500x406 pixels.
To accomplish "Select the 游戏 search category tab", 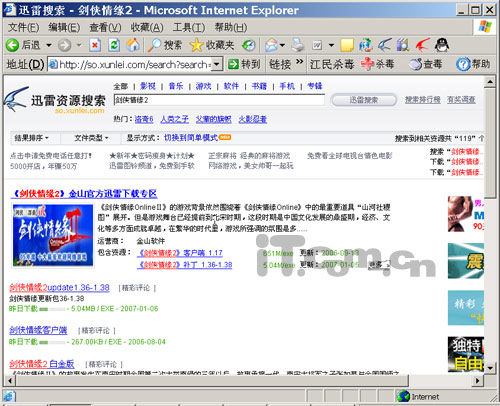I will [x=203, y=86].
